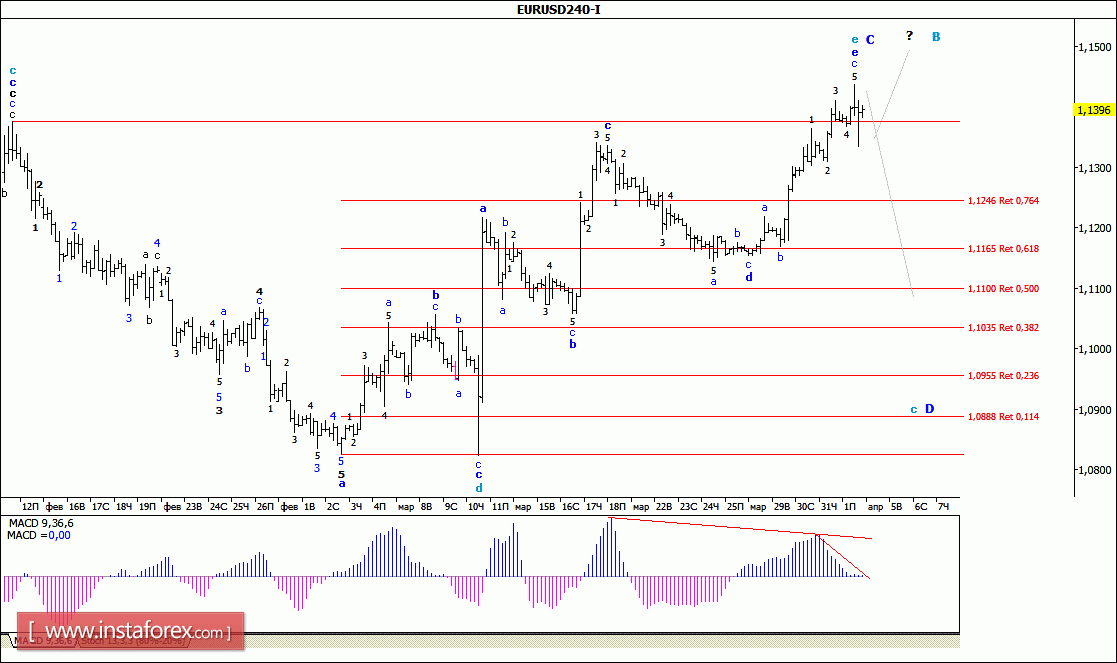The width and height of the screenshot is (1117, 663).
Task: Click the 1,0900 price axis label
Action: click(x=1096, y=410)
